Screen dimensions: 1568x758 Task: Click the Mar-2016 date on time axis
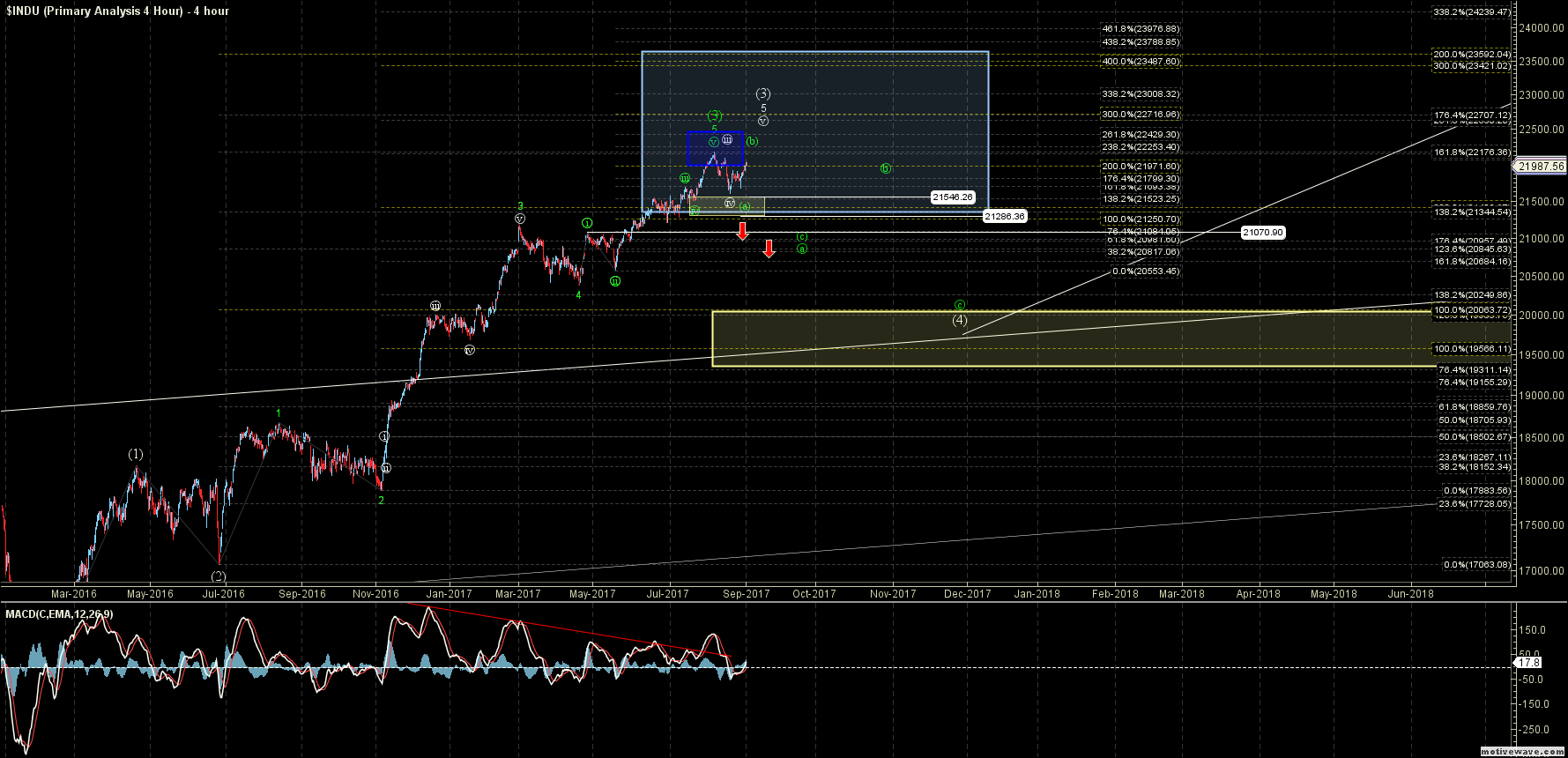pyautogui.click(x=74, y=594)
